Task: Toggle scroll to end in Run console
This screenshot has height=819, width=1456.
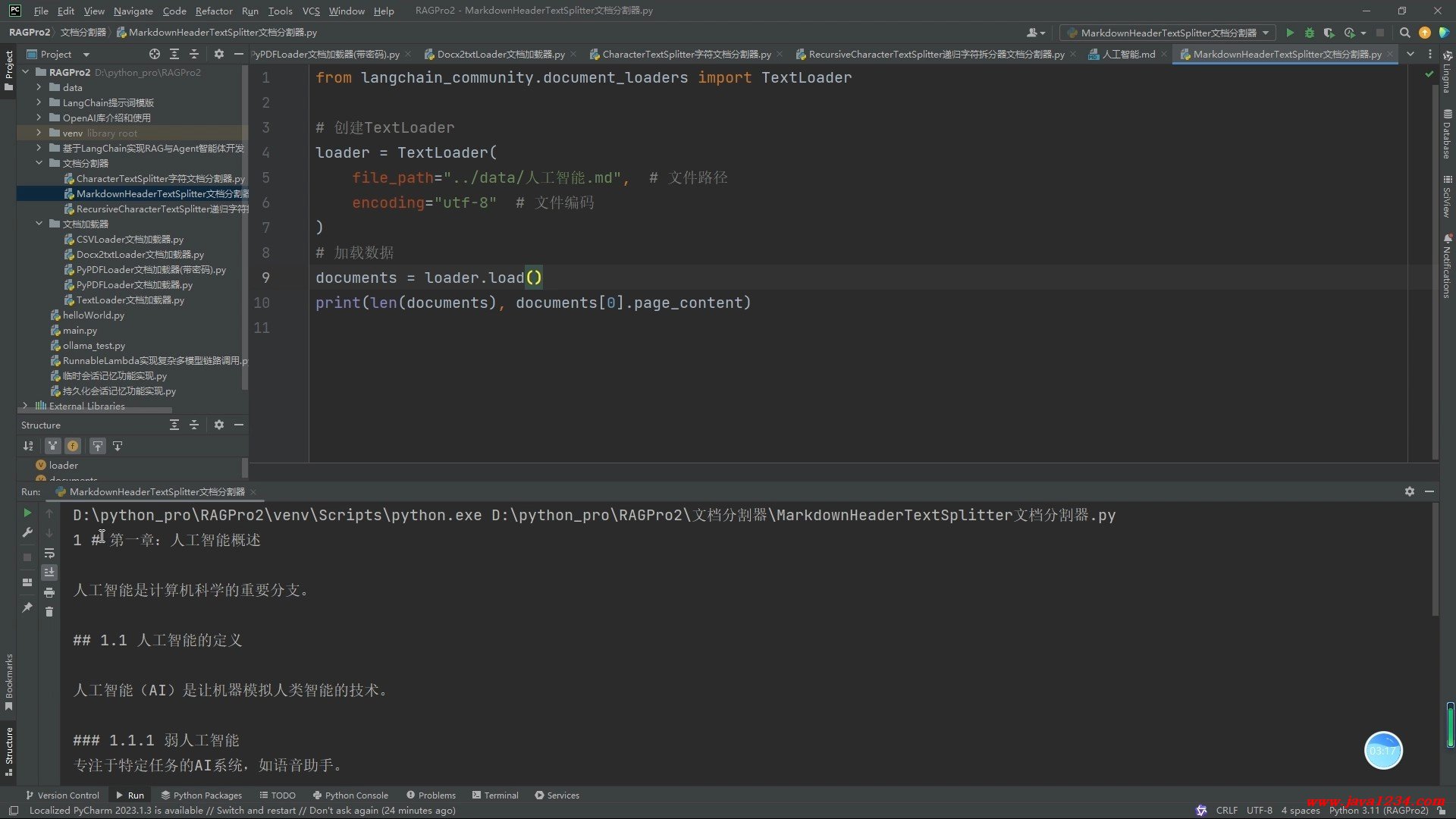Action: pos(49,573)
